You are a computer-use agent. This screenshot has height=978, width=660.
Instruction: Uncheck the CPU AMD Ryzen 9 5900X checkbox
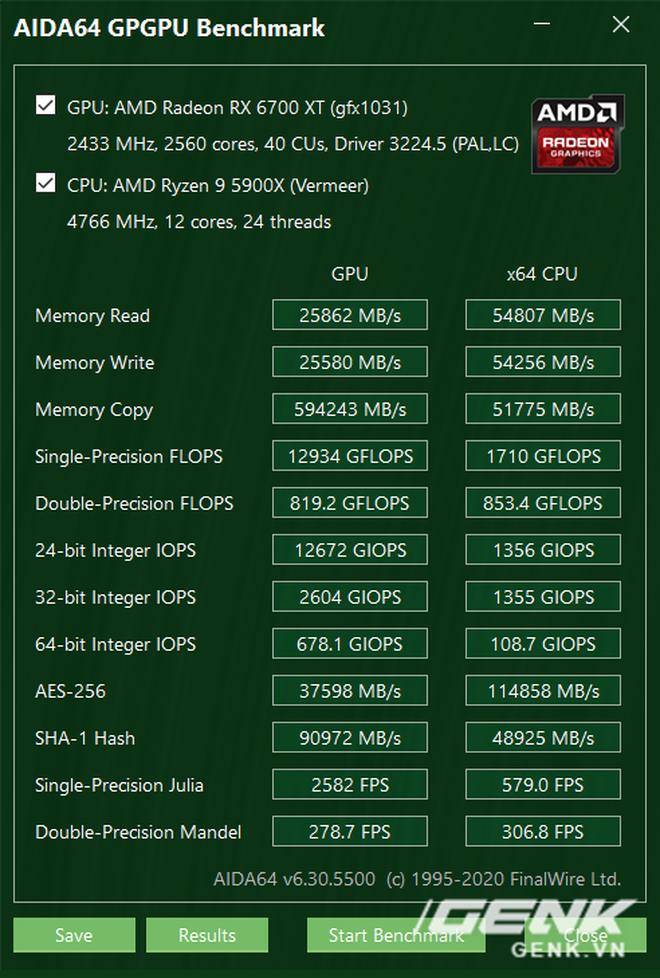45,183
